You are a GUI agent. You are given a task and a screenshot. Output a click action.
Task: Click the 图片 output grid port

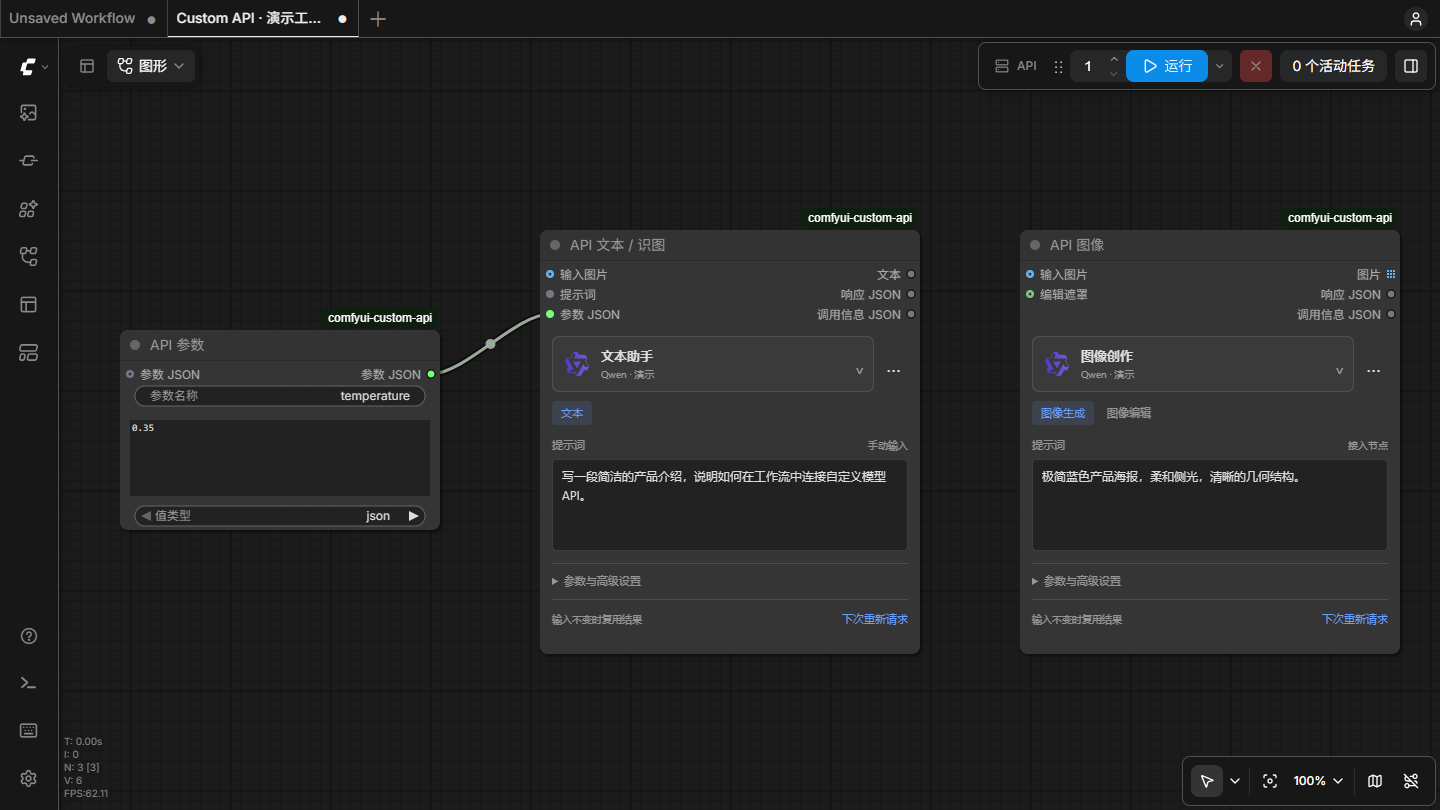[x=1391, y=274]
